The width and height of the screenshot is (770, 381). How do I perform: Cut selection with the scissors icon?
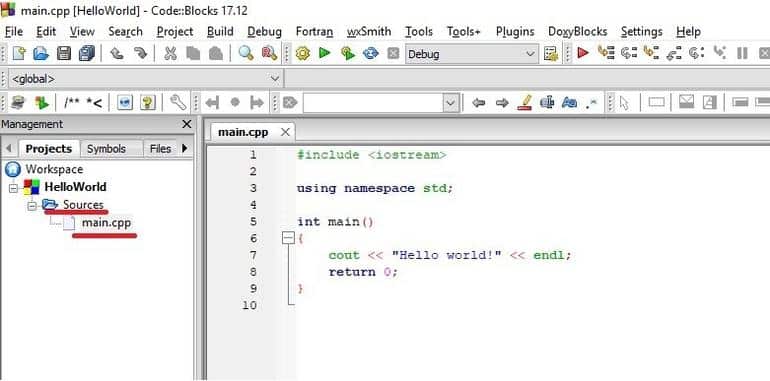(170, 53)
